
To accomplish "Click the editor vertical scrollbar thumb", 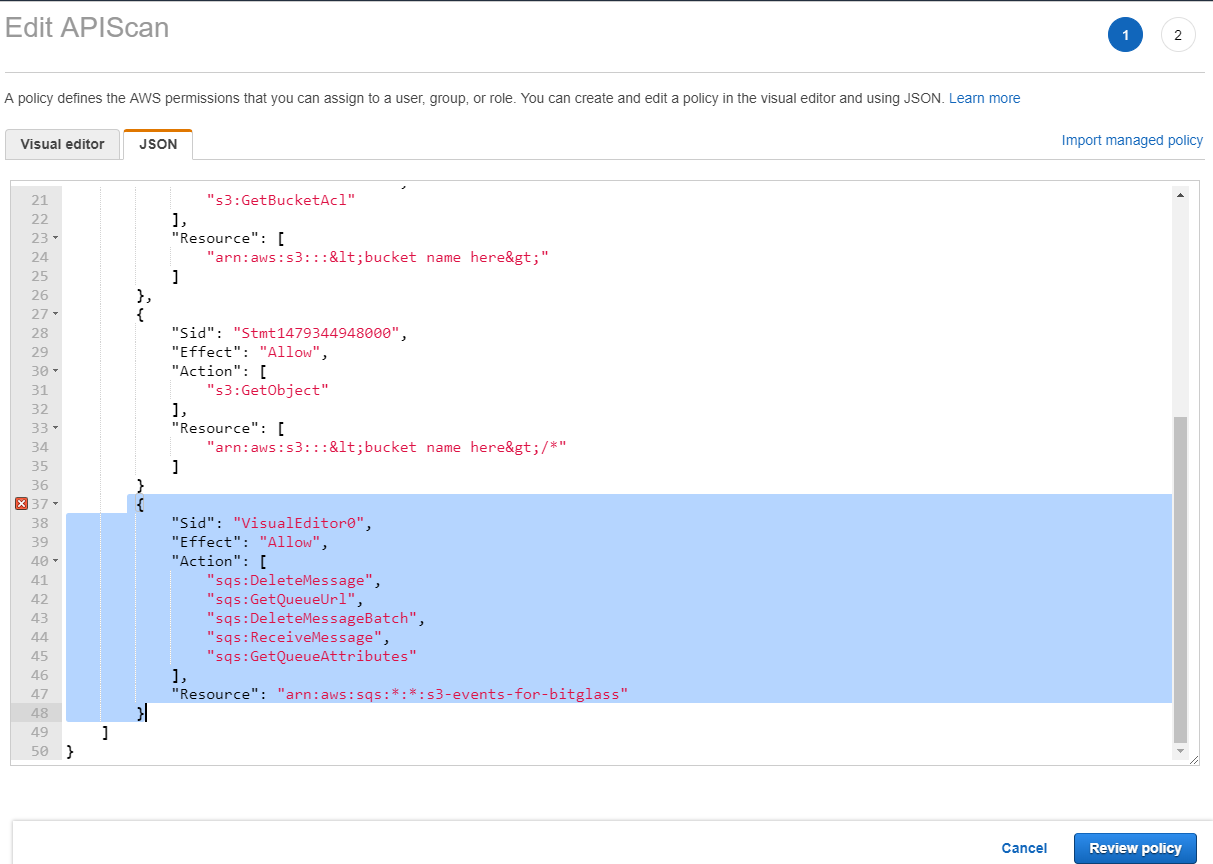I will pos(1181,578).
